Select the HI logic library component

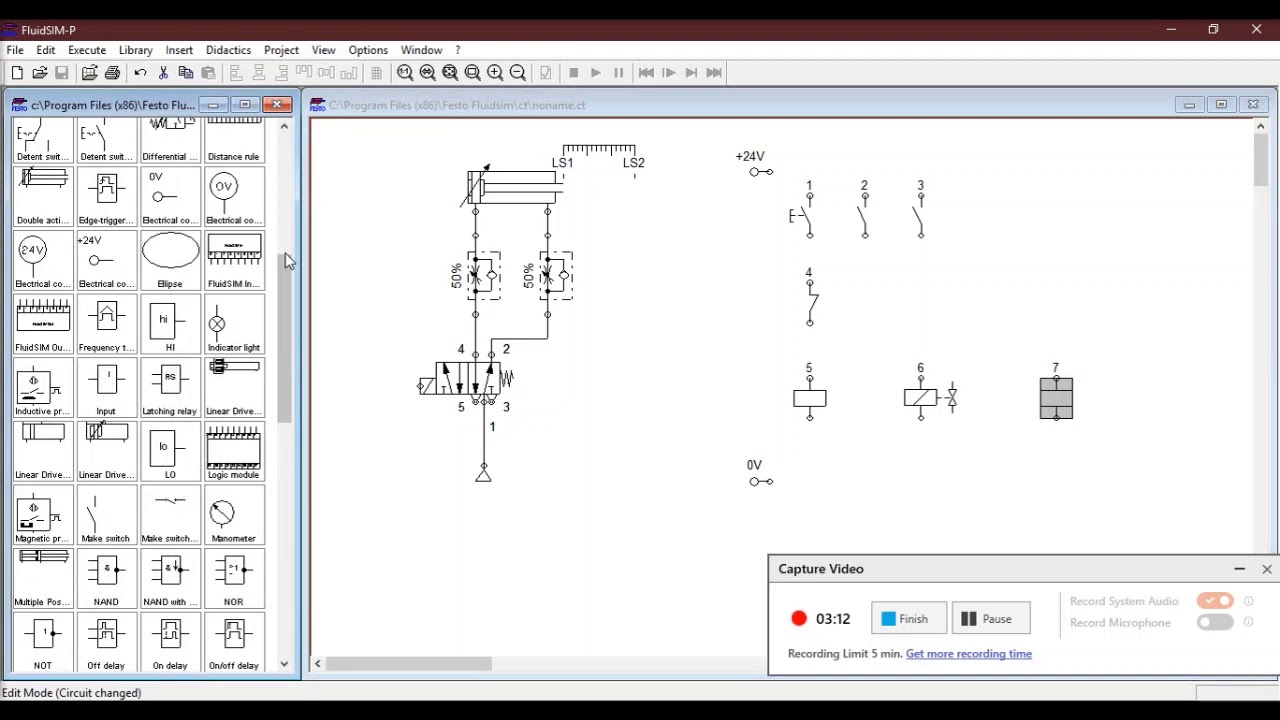[x=170, y=325]
